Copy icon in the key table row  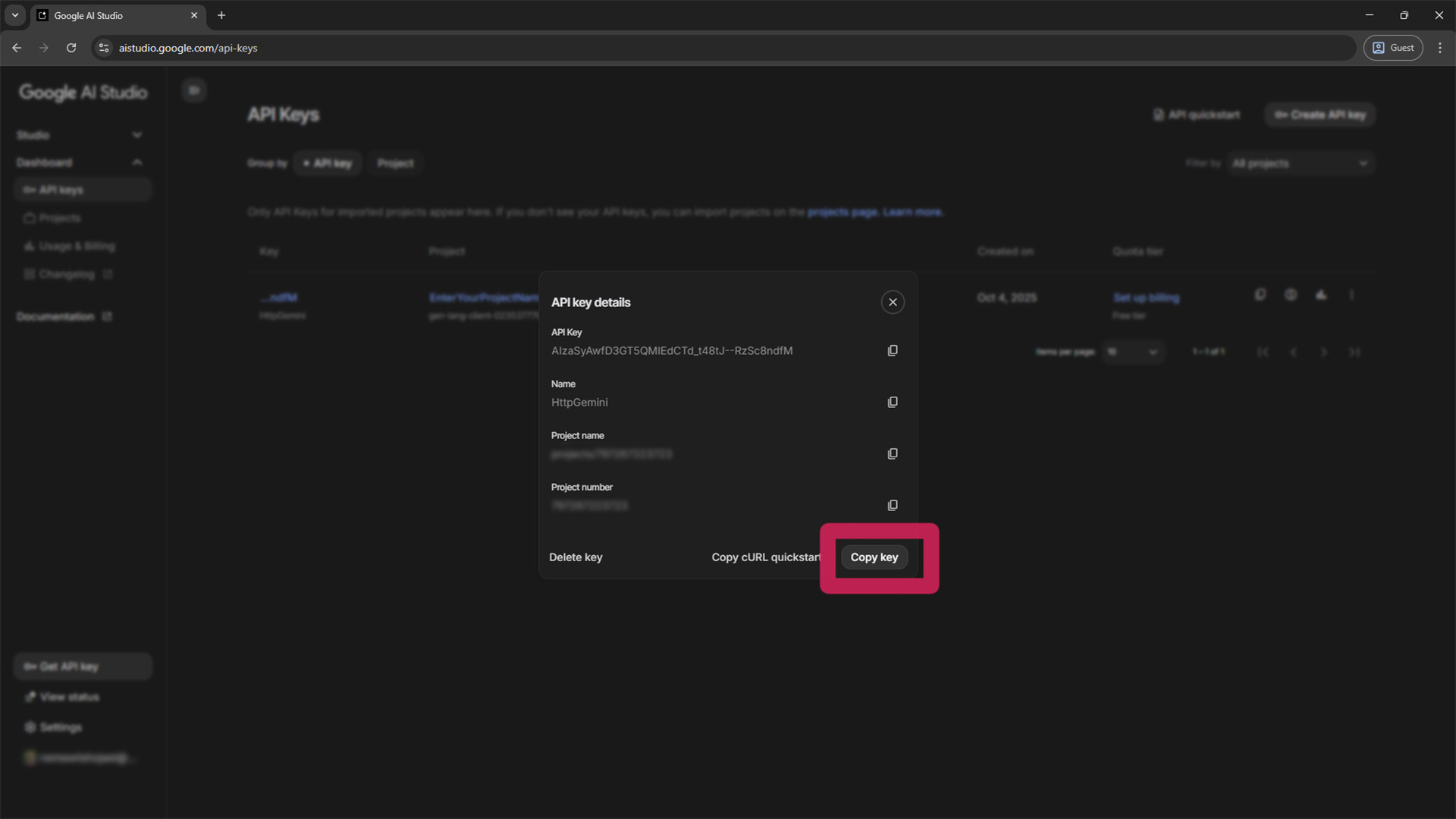click(1260, 294)
